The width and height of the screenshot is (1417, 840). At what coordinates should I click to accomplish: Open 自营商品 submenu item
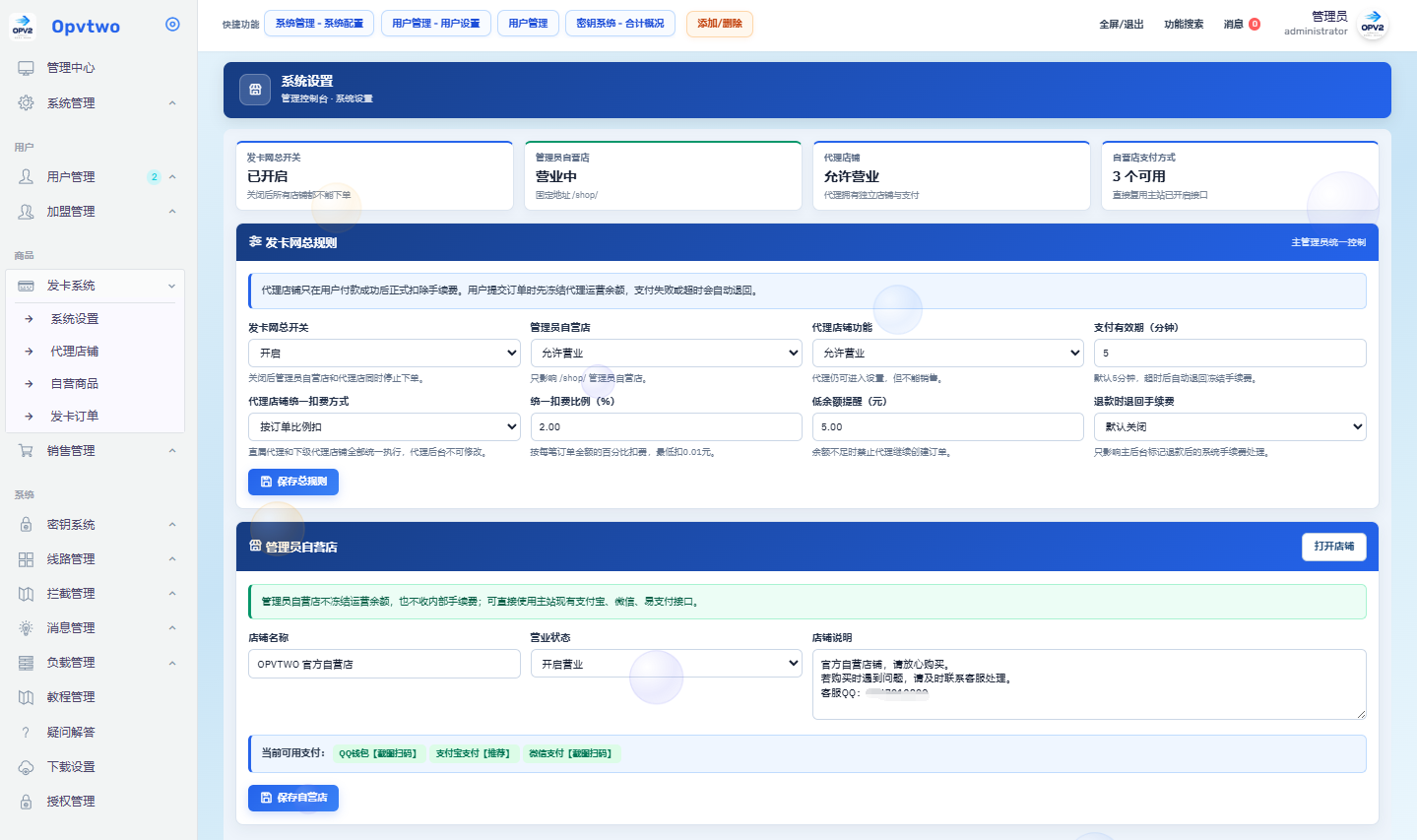pos(75,384)
